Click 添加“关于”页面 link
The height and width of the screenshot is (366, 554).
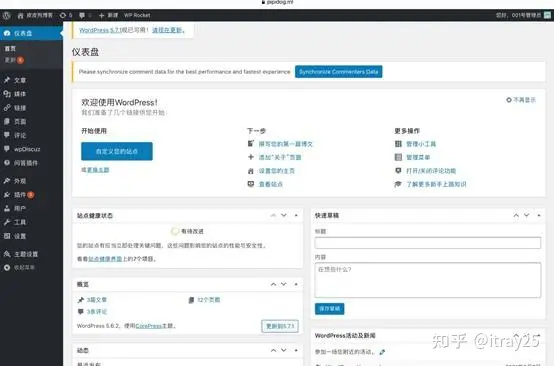click(280, 158)
